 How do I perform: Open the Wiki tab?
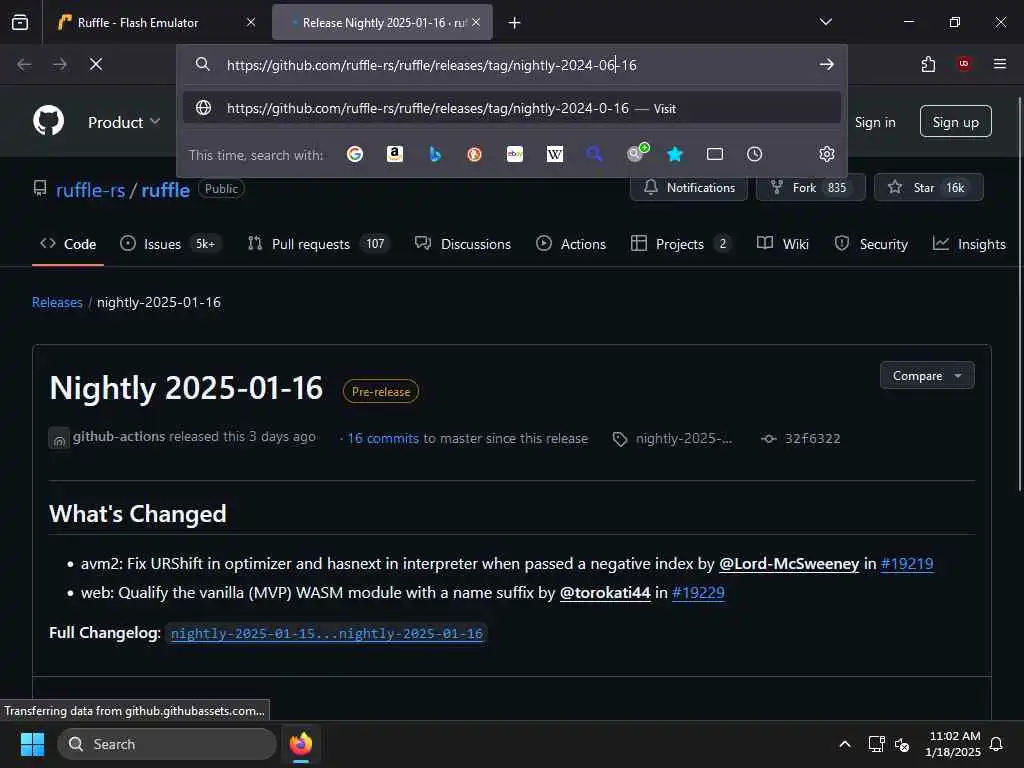[782, 244]
